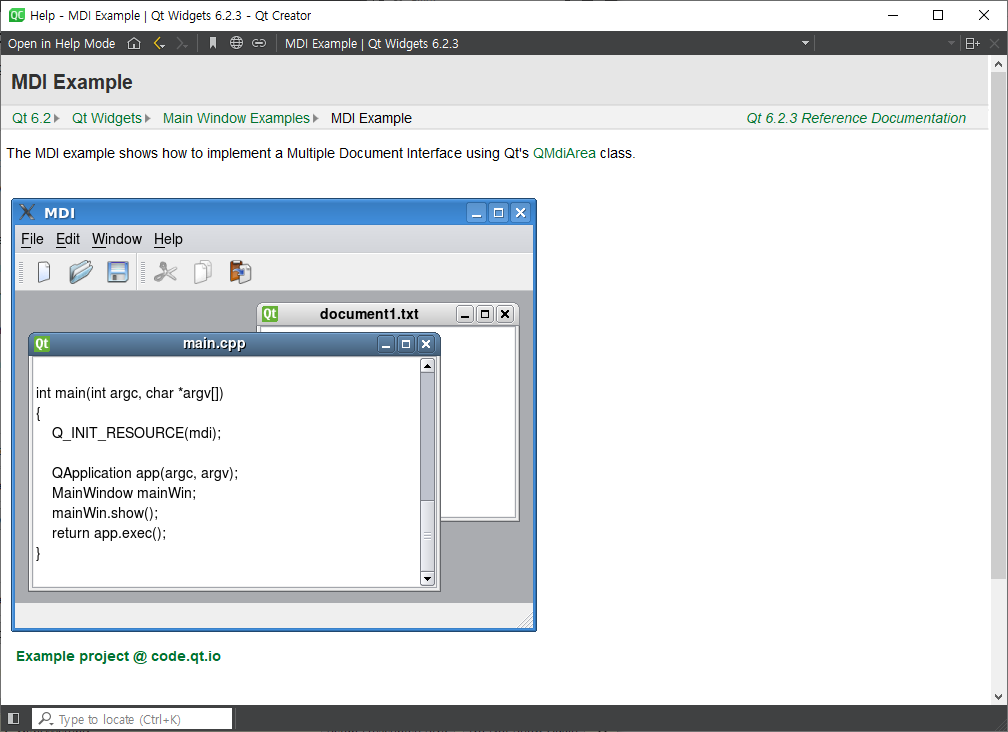Follow the Qt 6.2 breadcrumb link

[31, 118]
